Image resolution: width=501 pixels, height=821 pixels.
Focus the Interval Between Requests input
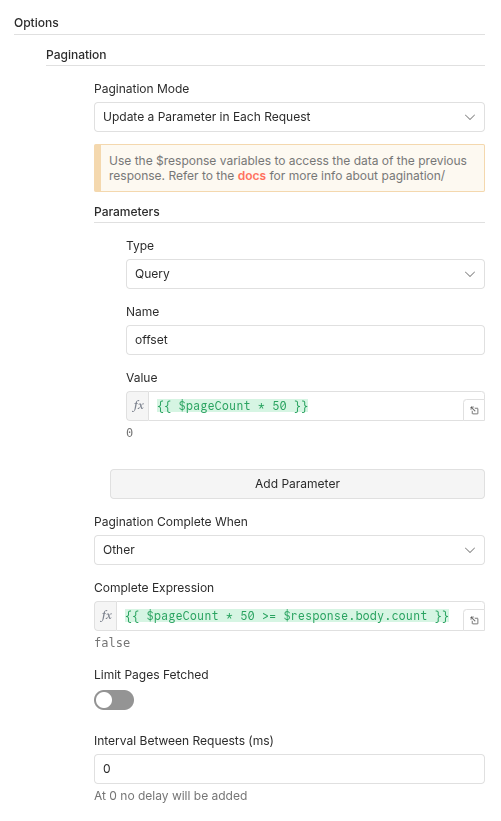click(289, 769)
